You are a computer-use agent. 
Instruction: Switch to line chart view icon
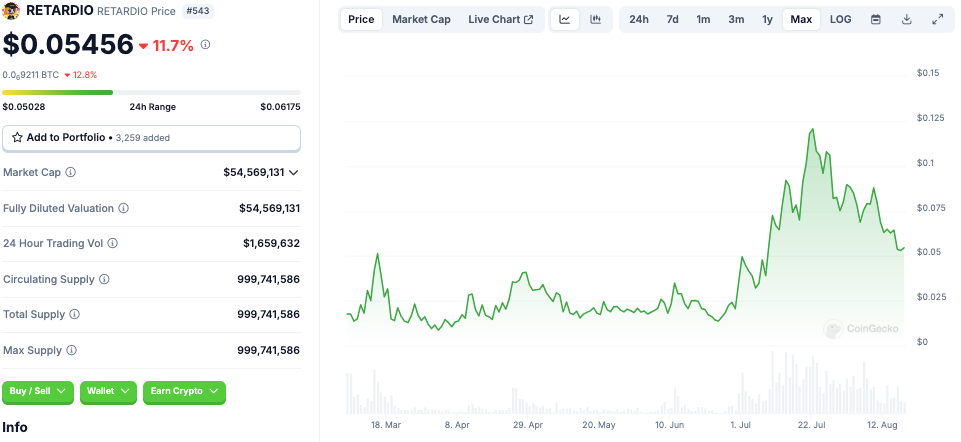[x=565, y=20]
